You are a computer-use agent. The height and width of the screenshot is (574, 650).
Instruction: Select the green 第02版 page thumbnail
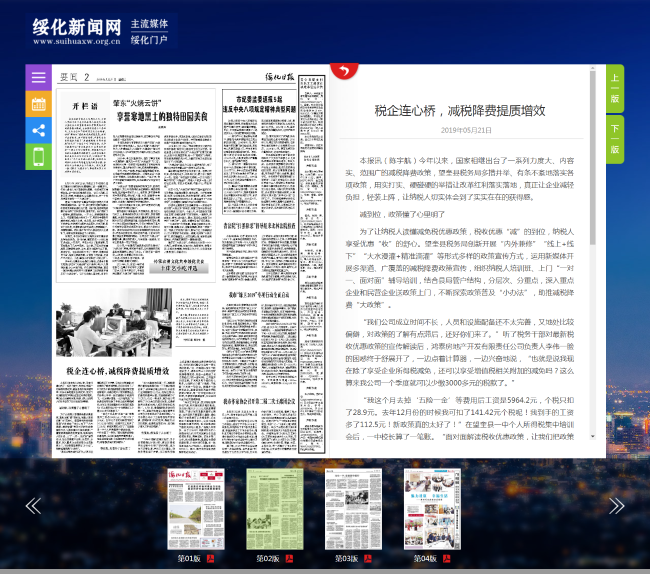click(x=274, y=508)
